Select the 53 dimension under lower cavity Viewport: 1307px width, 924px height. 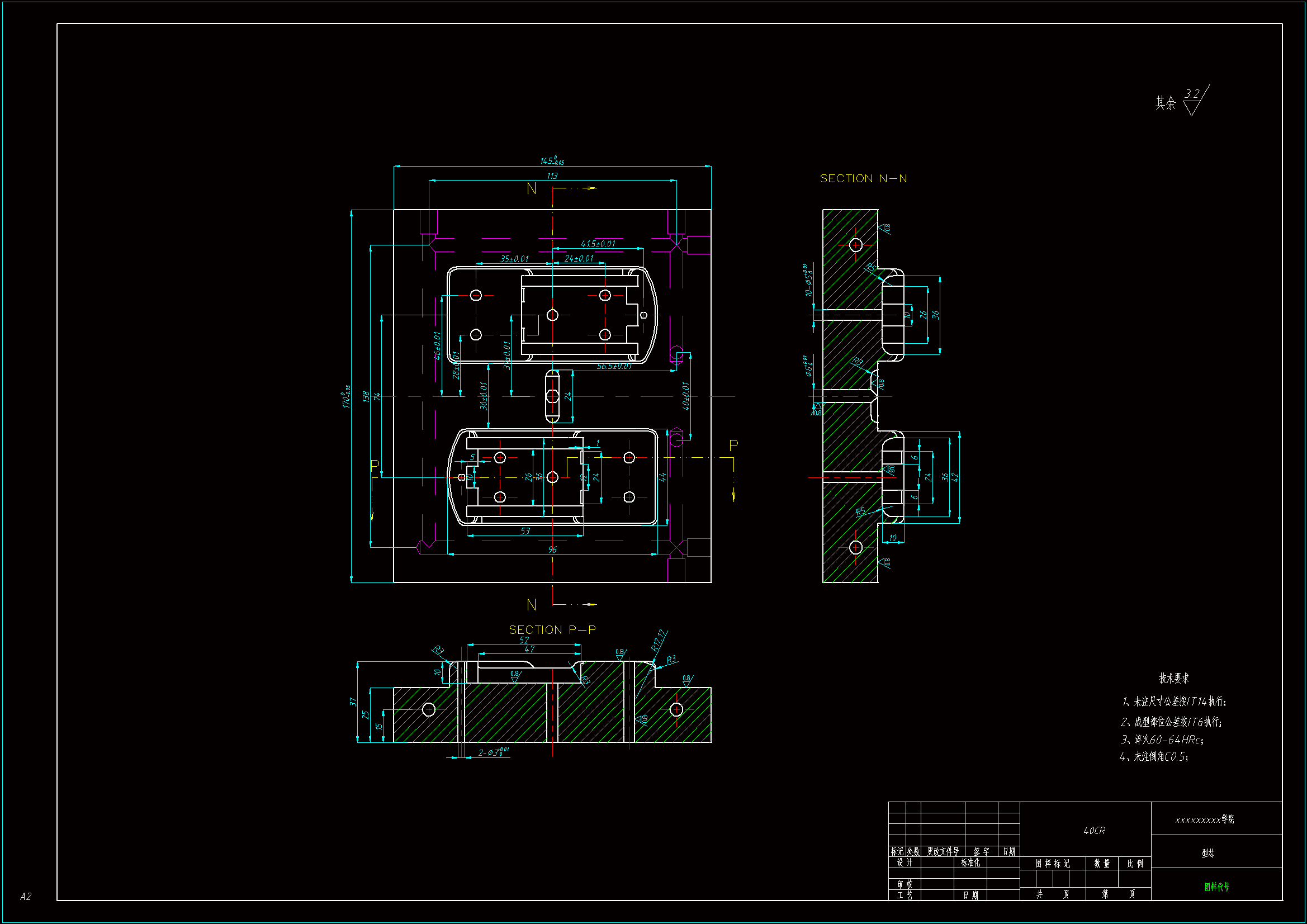pyautogui.click(x=525, y=531)
